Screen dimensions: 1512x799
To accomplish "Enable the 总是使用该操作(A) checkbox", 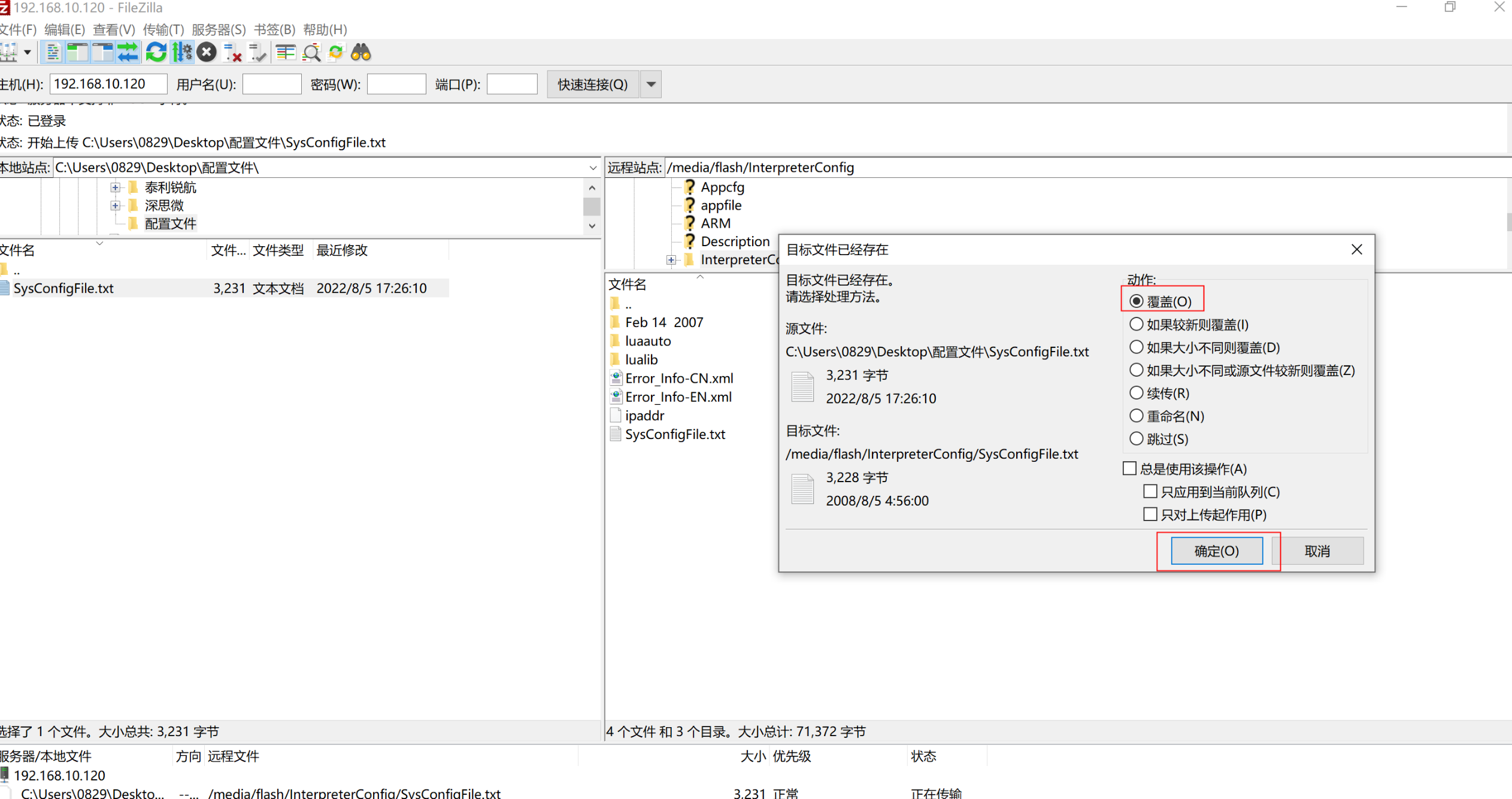I will 1129,468.
